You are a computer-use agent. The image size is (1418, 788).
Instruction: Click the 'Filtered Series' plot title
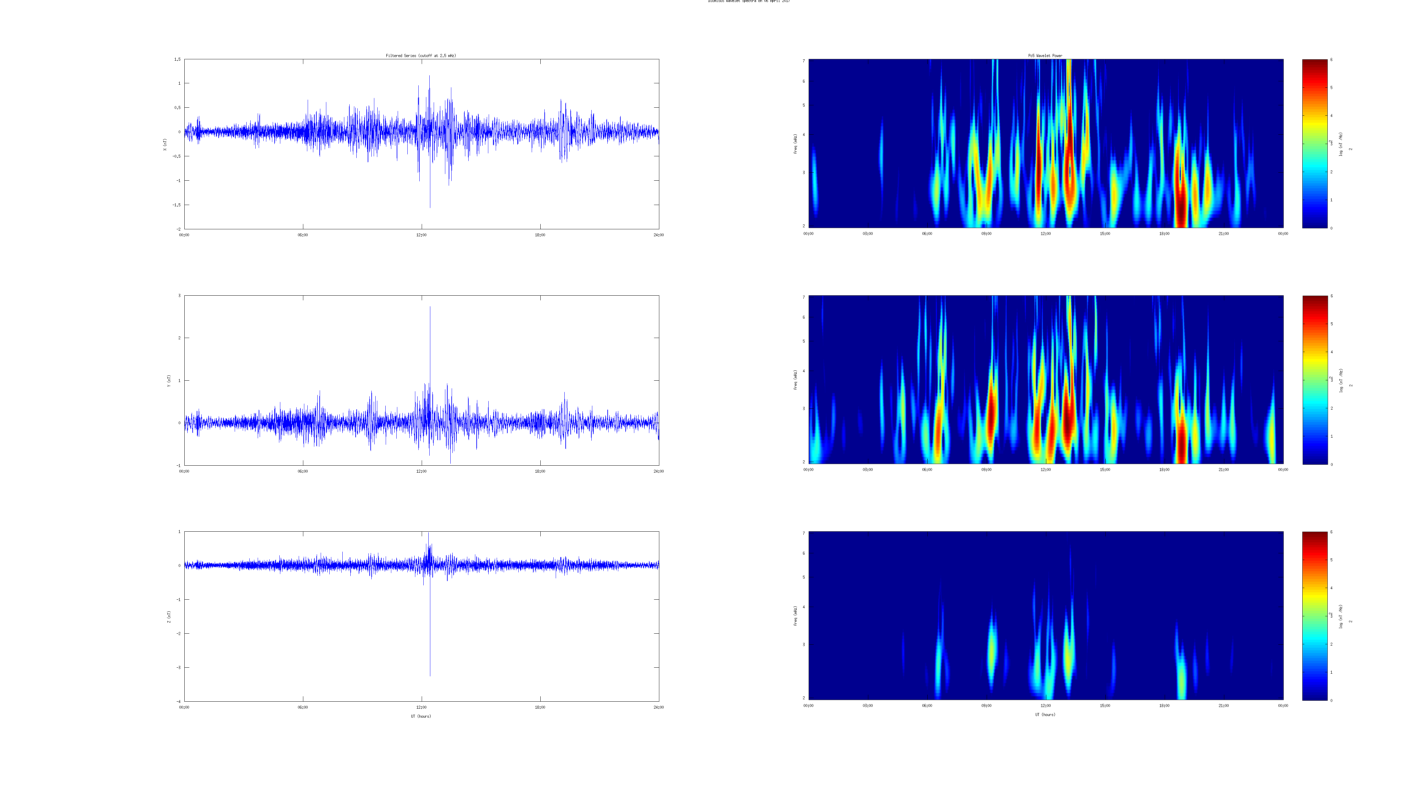point(421,55)
